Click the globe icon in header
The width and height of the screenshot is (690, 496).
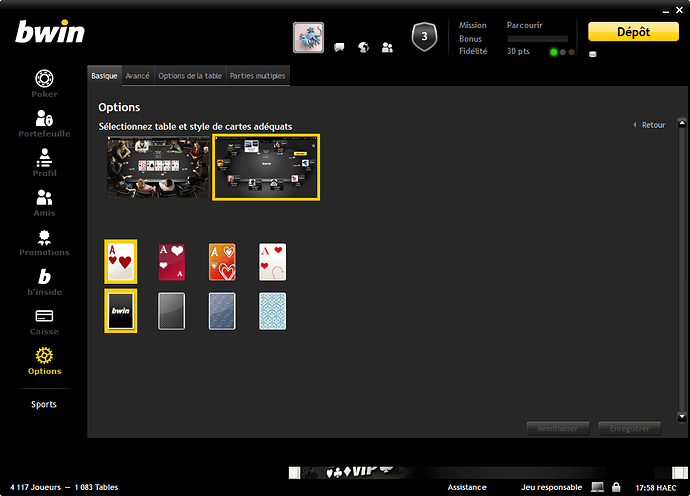click(363, 47)
